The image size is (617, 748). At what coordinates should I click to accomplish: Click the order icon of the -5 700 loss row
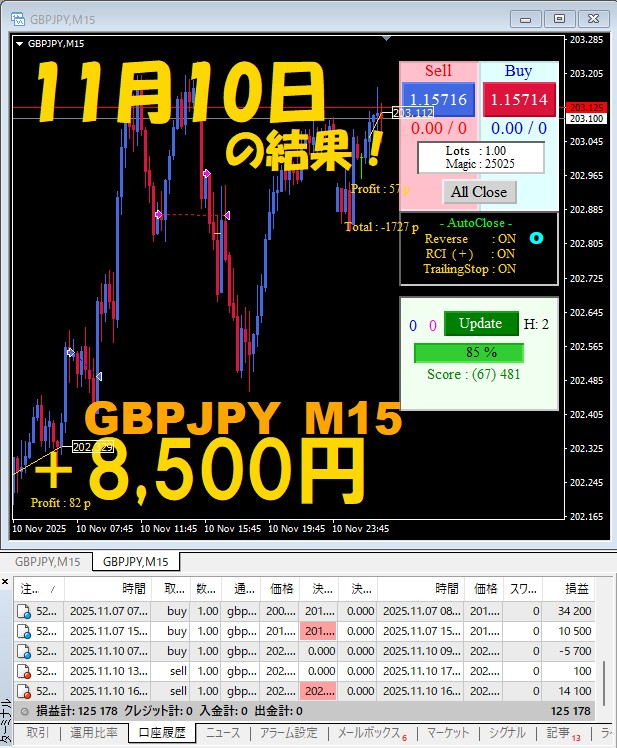click(24, 651)
